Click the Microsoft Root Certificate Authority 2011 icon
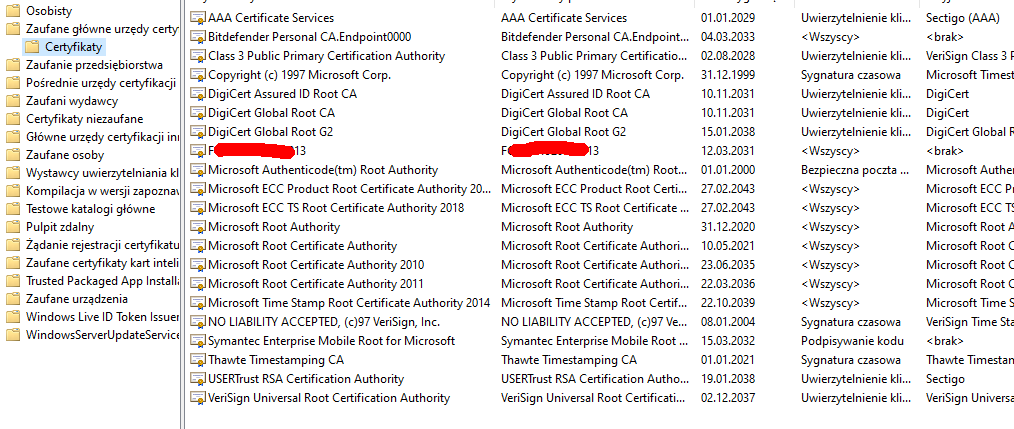 coord(197,284)
